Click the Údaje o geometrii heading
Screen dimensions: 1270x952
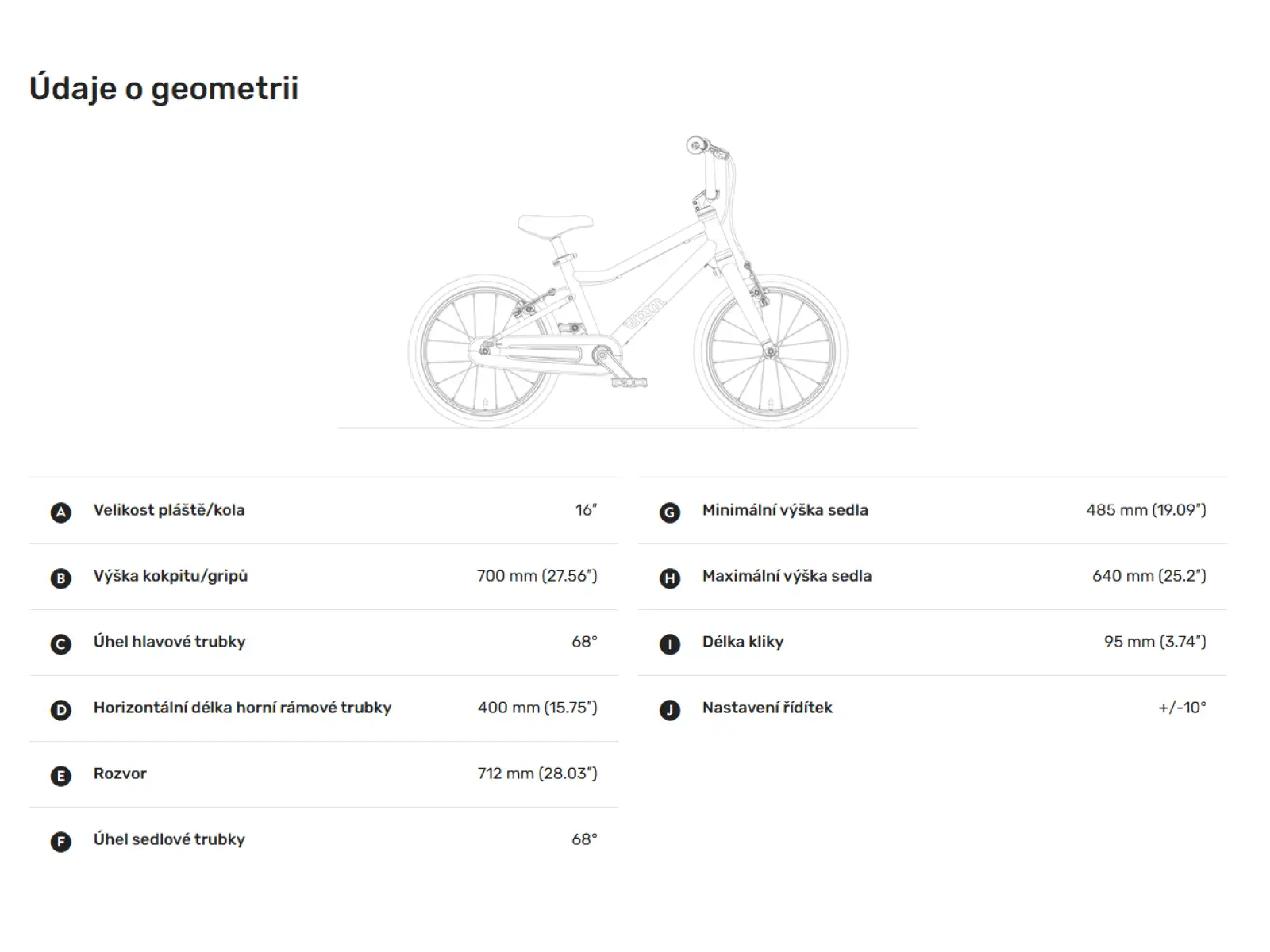pos(164,88)
